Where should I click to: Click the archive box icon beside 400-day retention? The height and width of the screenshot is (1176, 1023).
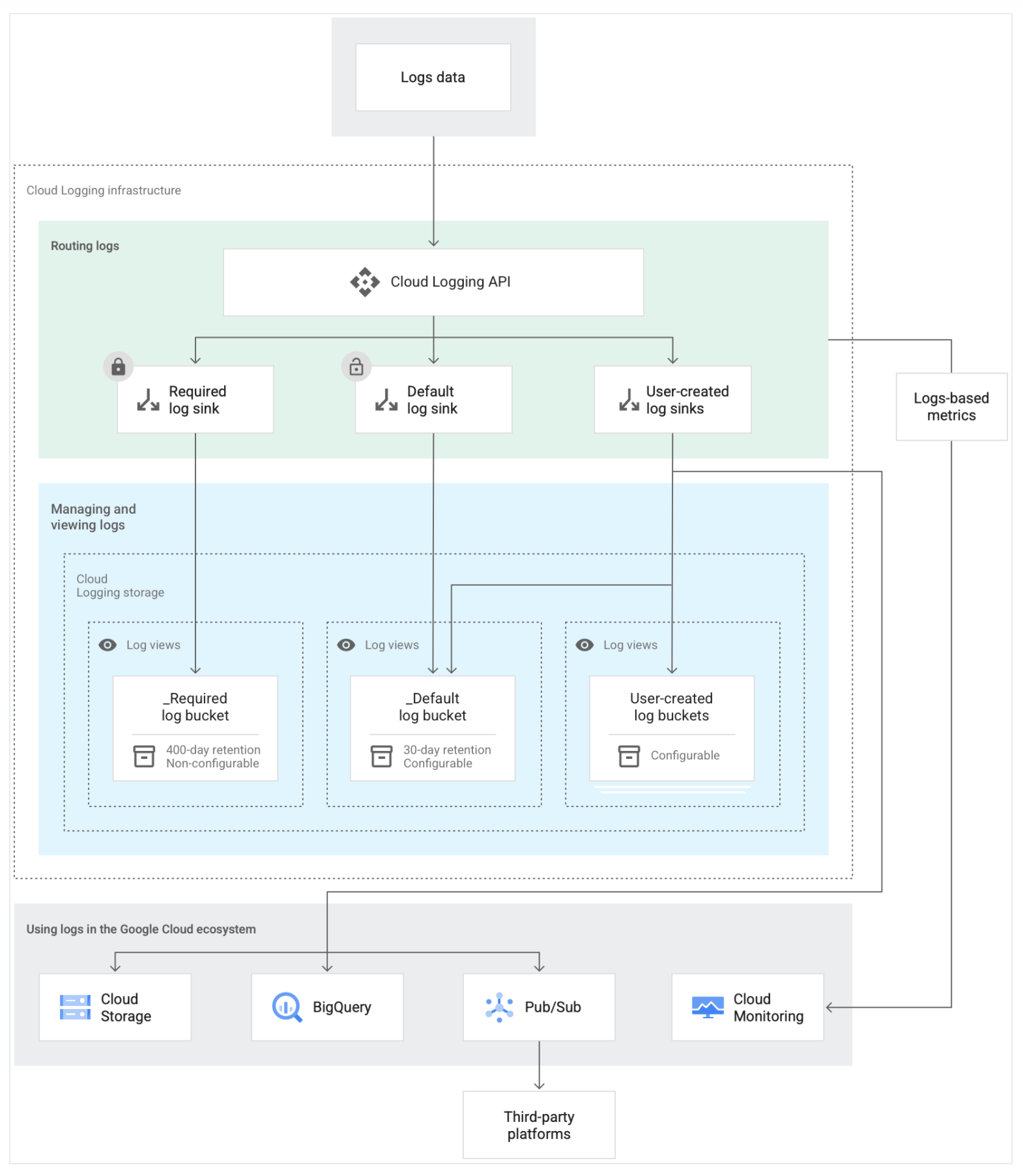click(x=144, y=756)
